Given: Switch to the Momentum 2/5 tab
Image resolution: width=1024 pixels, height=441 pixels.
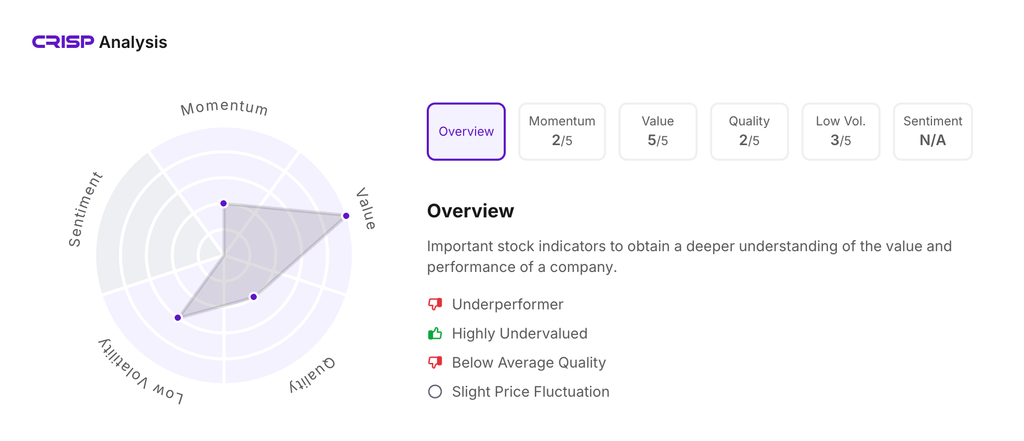Looking at the screenshot, I should click(x=562, y=131).
